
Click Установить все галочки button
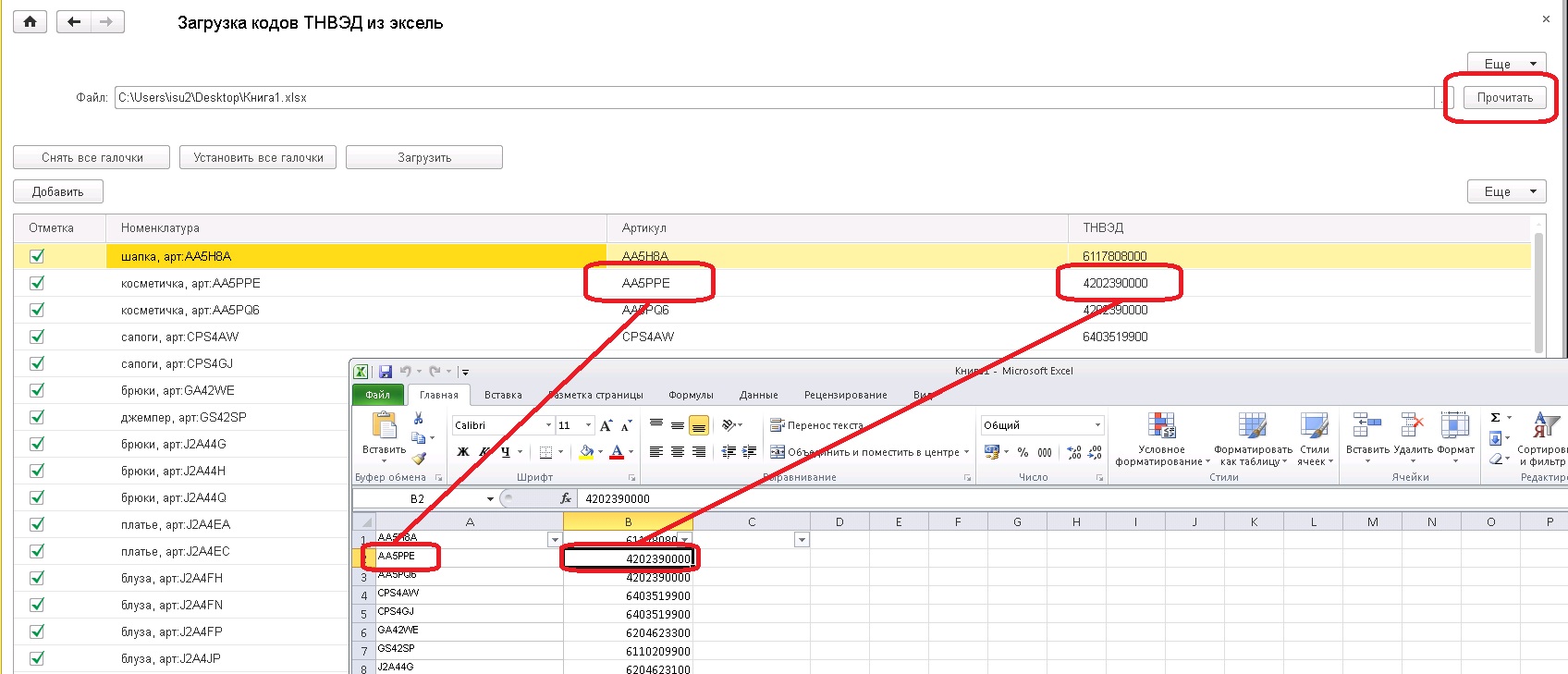[x=258, y=157]
